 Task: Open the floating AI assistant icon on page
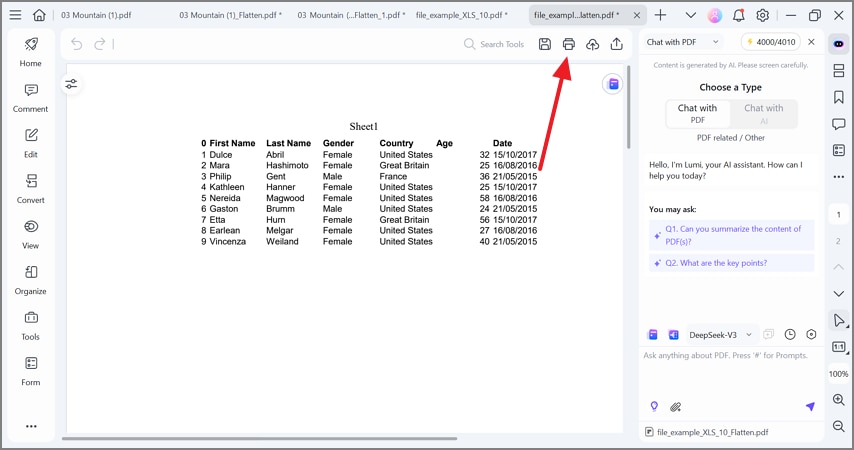point(613,84)
